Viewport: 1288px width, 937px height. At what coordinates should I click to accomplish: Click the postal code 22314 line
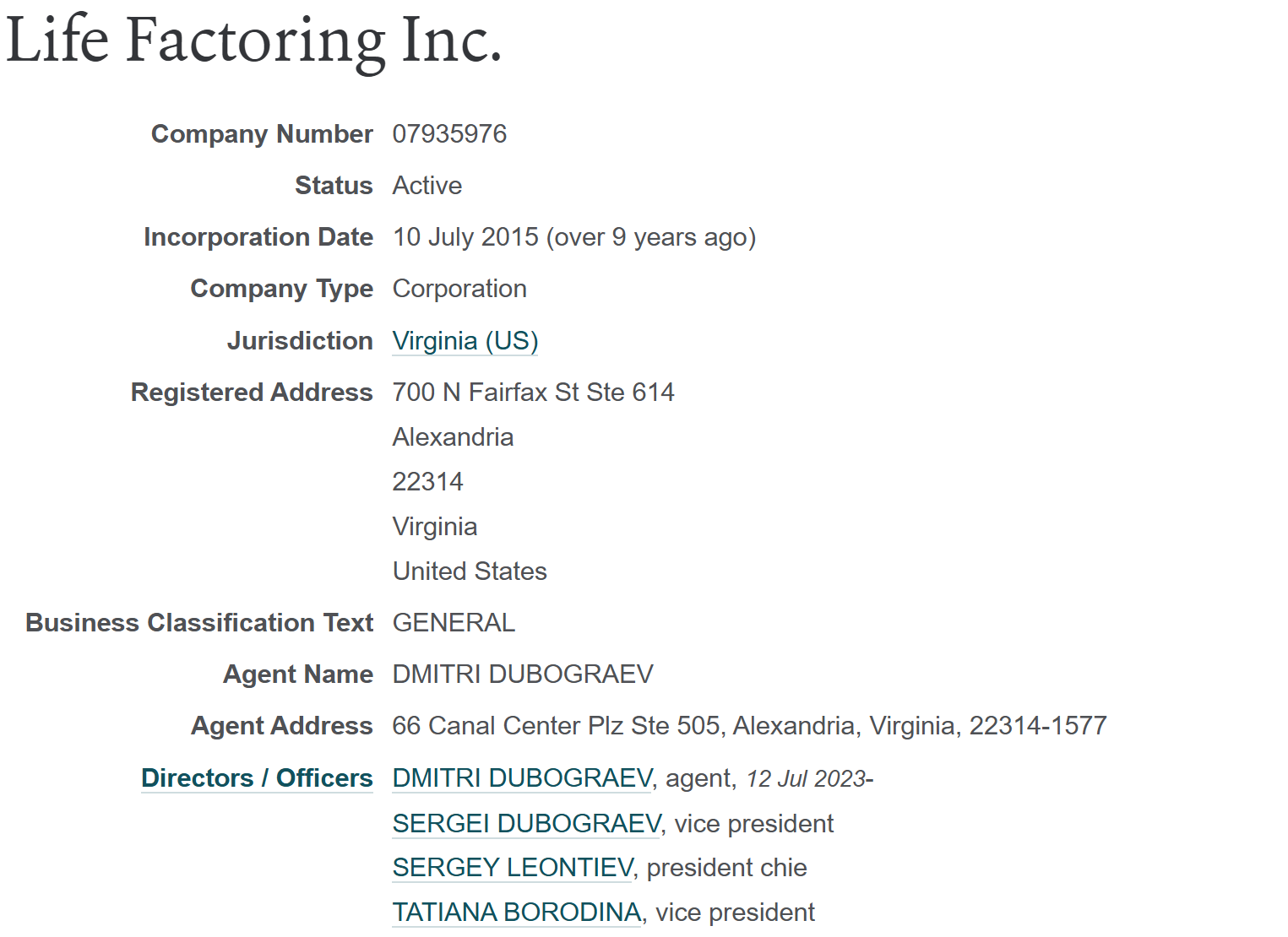pos(427,482)
